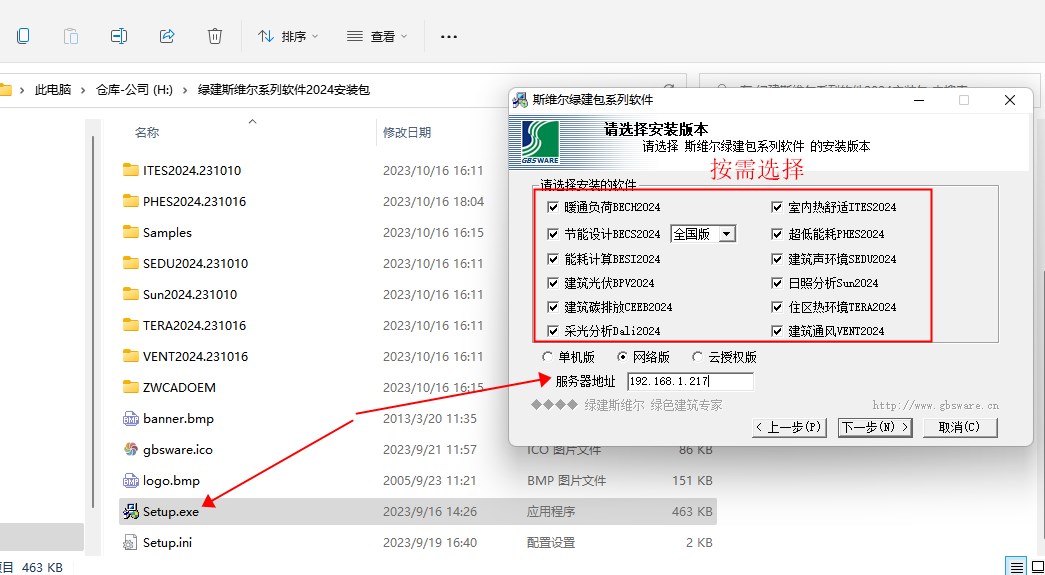The image size is (1045, 575).
Task: Select the gbsware.ico file icon
Action: click(x=131, y=449)
